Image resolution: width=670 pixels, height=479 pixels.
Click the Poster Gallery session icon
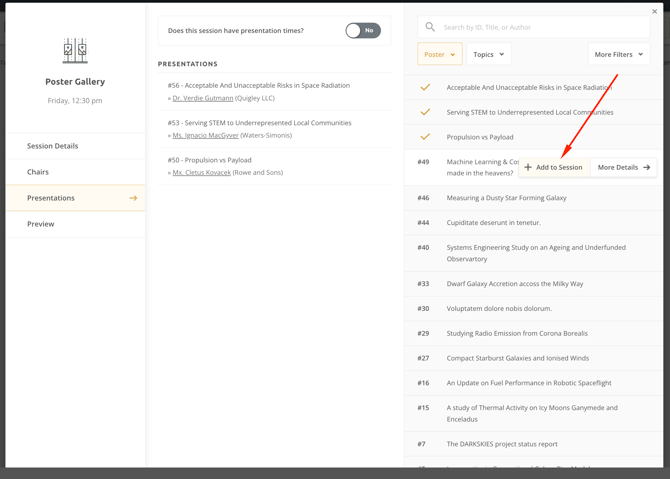(x=75, y=50)
